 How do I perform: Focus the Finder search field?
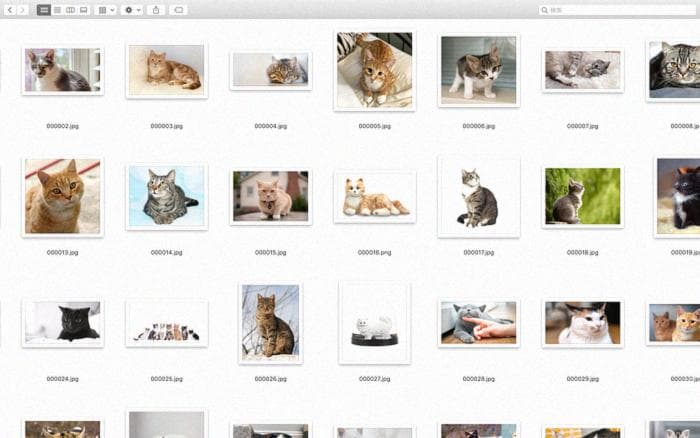[x=618, y=10]
